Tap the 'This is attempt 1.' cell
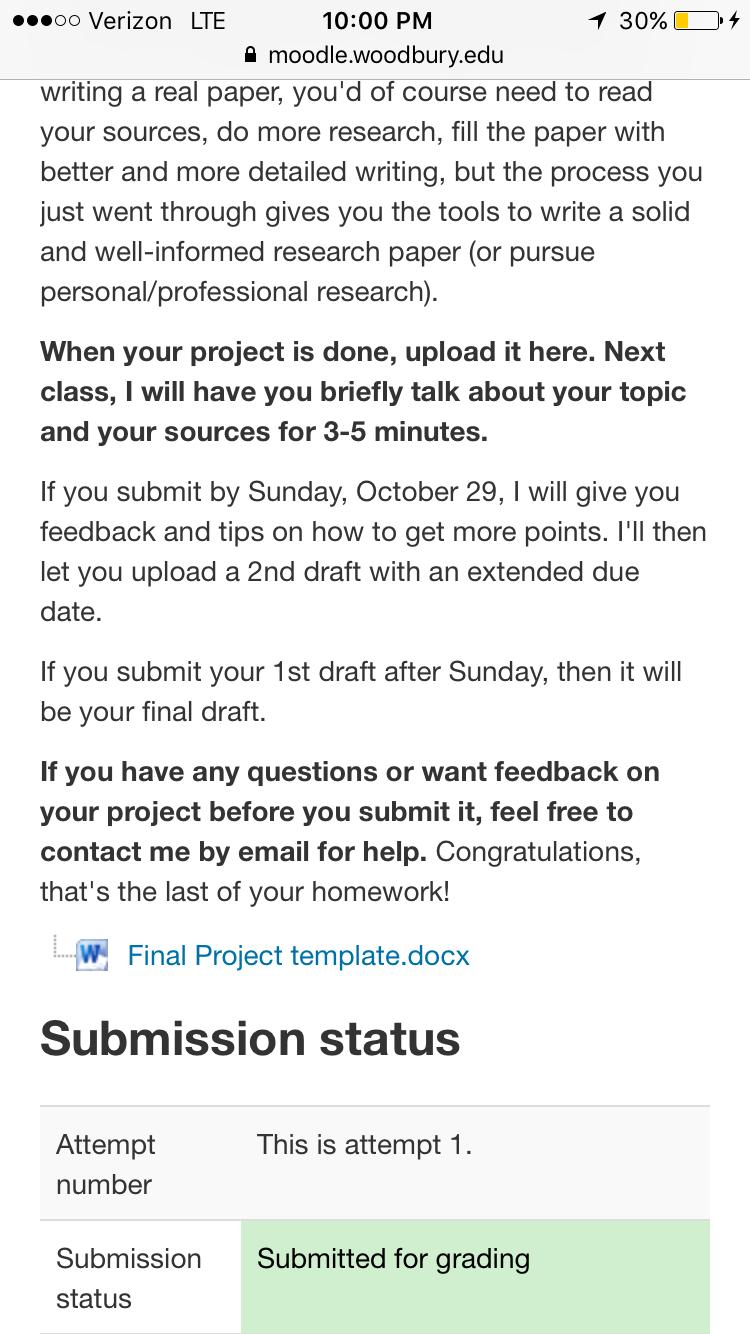Image resolution: width=750 pixels, height=1334 pixels. (x=475, y=1163)
